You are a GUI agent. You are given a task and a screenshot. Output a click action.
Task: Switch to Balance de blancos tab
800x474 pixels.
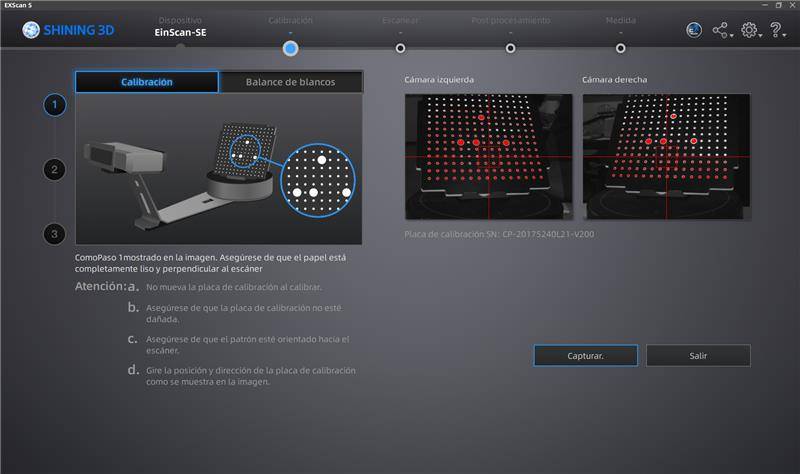click(291, 82)
